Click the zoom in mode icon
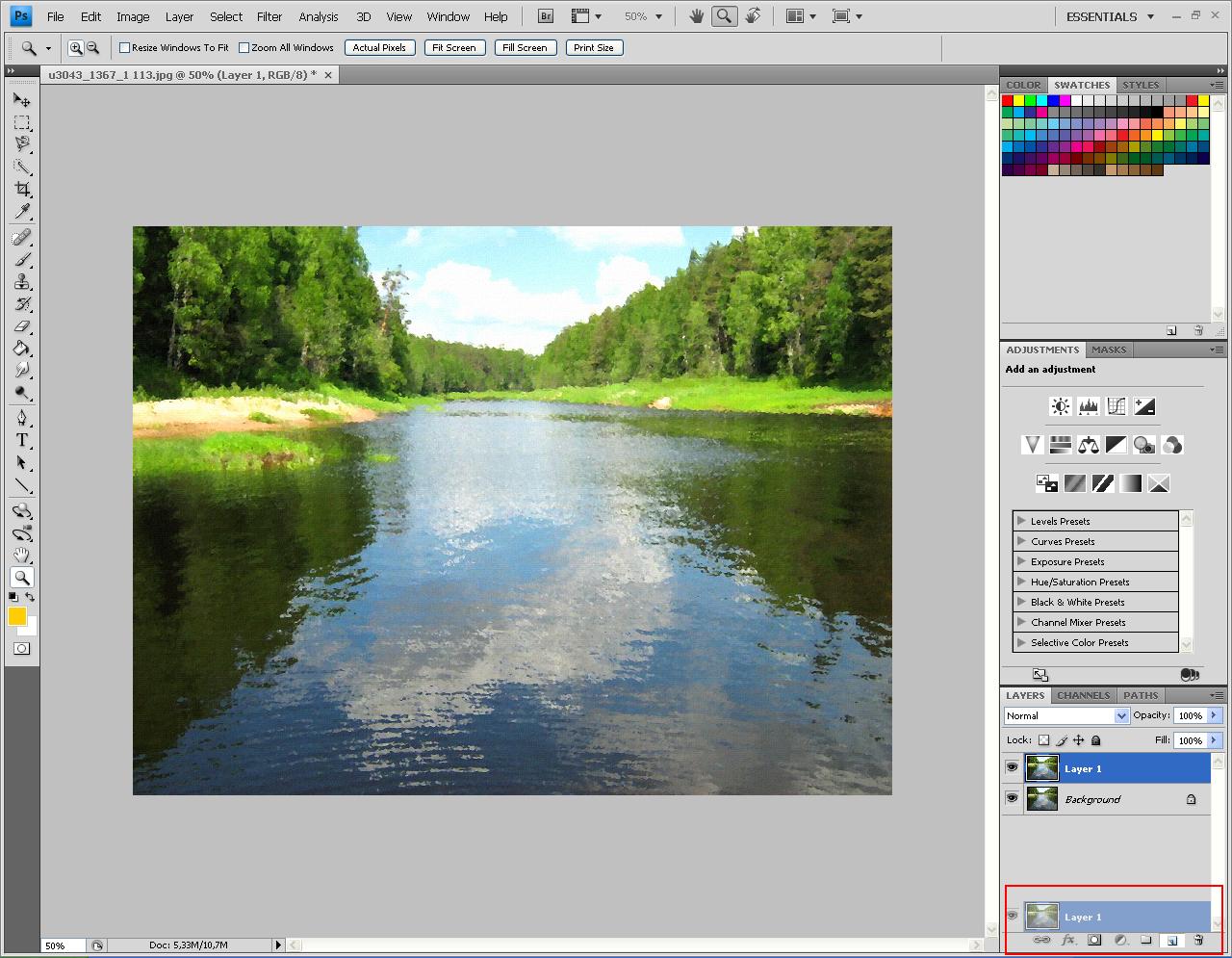Viewport: 1232px width, 958px height. [76, 47]
